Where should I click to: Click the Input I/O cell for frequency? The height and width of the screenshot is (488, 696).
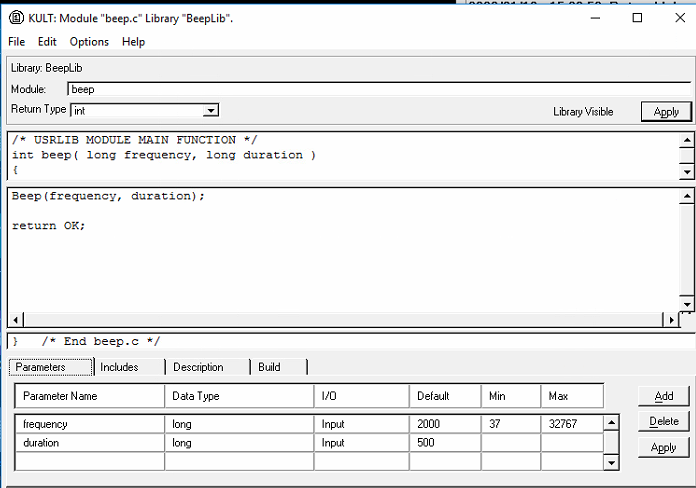tap(361, 424)
